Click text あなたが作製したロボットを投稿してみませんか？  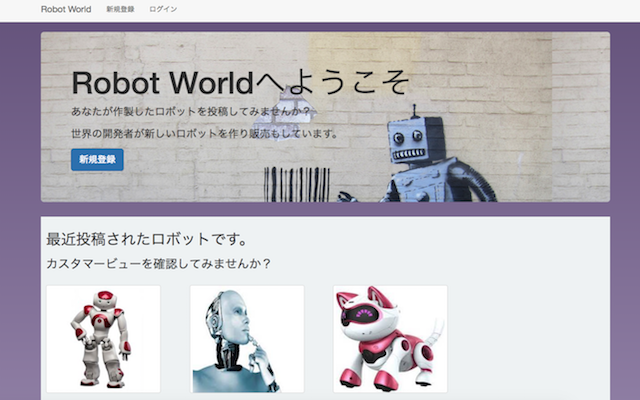point(193,111)
